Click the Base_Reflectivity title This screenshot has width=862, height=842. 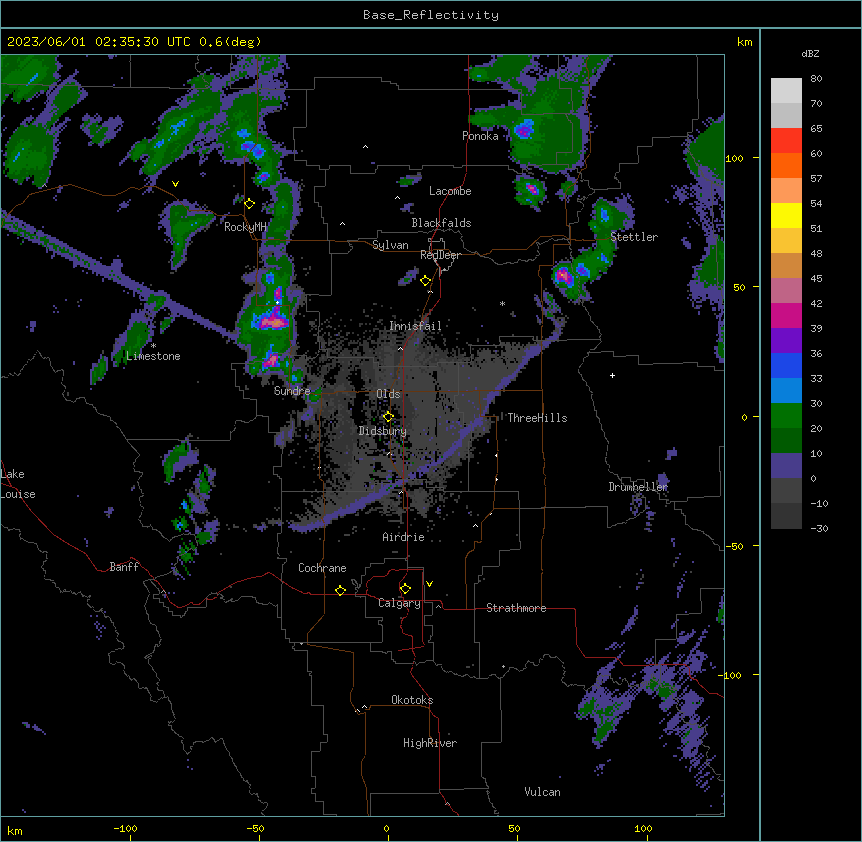tap(431, 15)
